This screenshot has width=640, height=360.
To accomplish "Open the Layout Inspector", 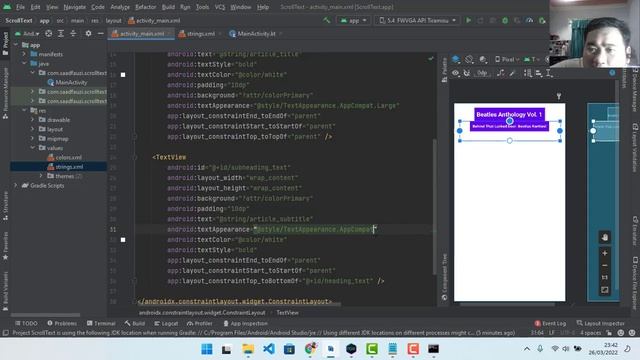I will coord(601,323).
